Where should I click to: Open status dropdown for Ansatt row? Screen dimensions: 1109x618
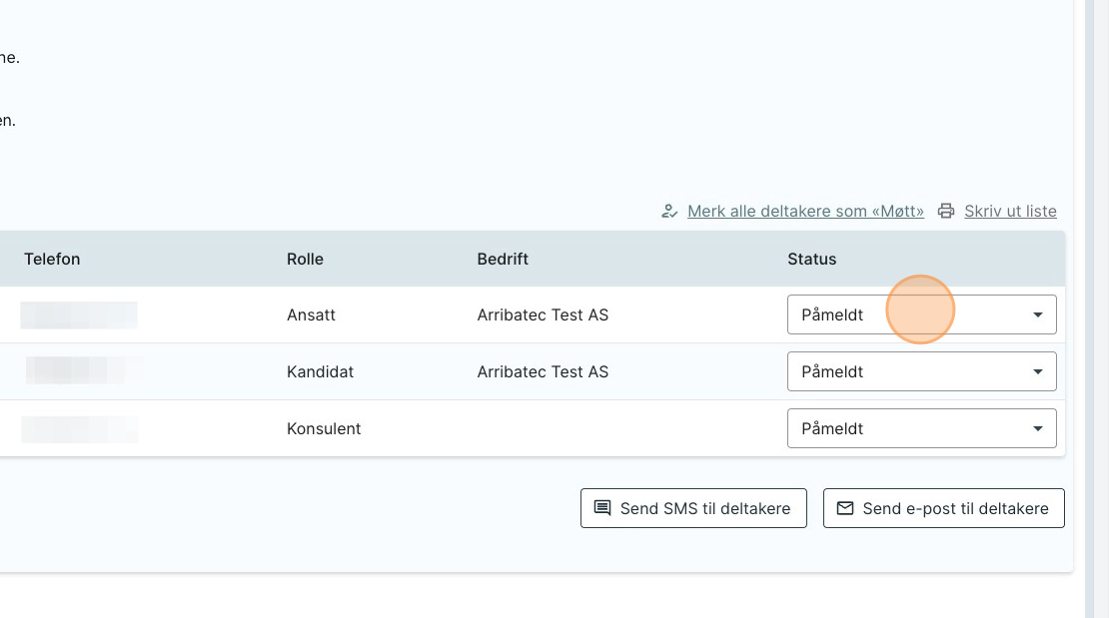pos(921,315)
